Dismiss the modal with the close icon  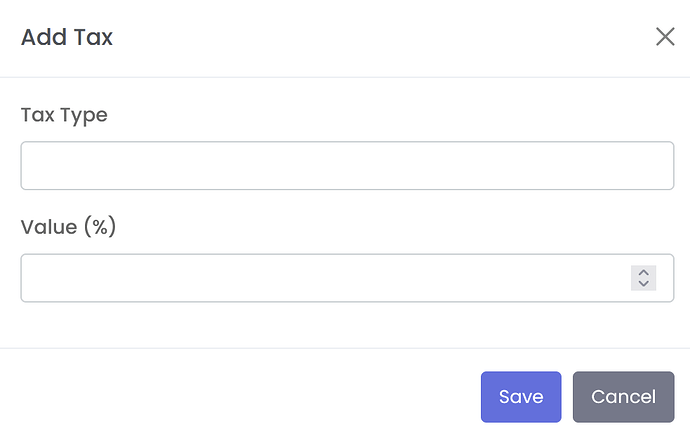tap(665, 37)
